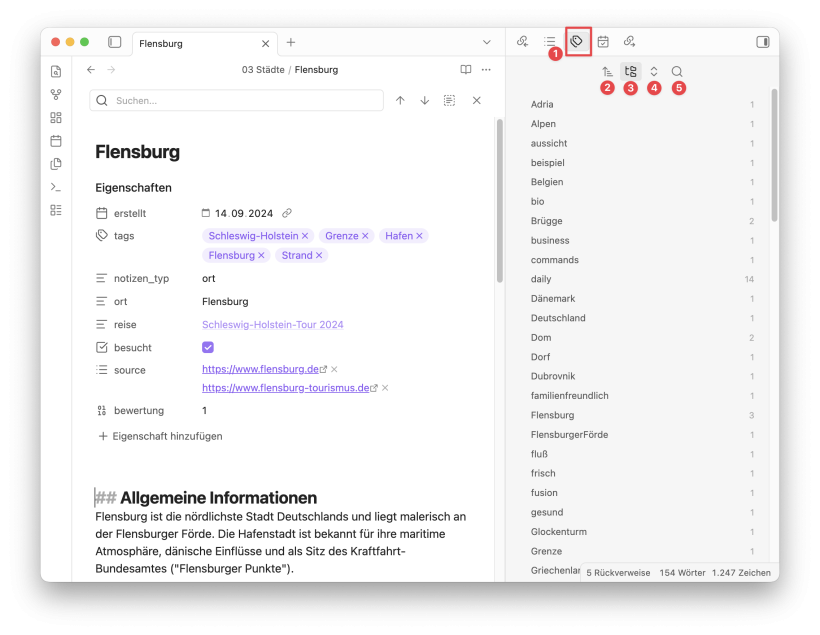Image resolution: width=820 pixels, height=635 pixels.
Task: Toggle the besucht checkbox
Action: click(x=208, y=347)
